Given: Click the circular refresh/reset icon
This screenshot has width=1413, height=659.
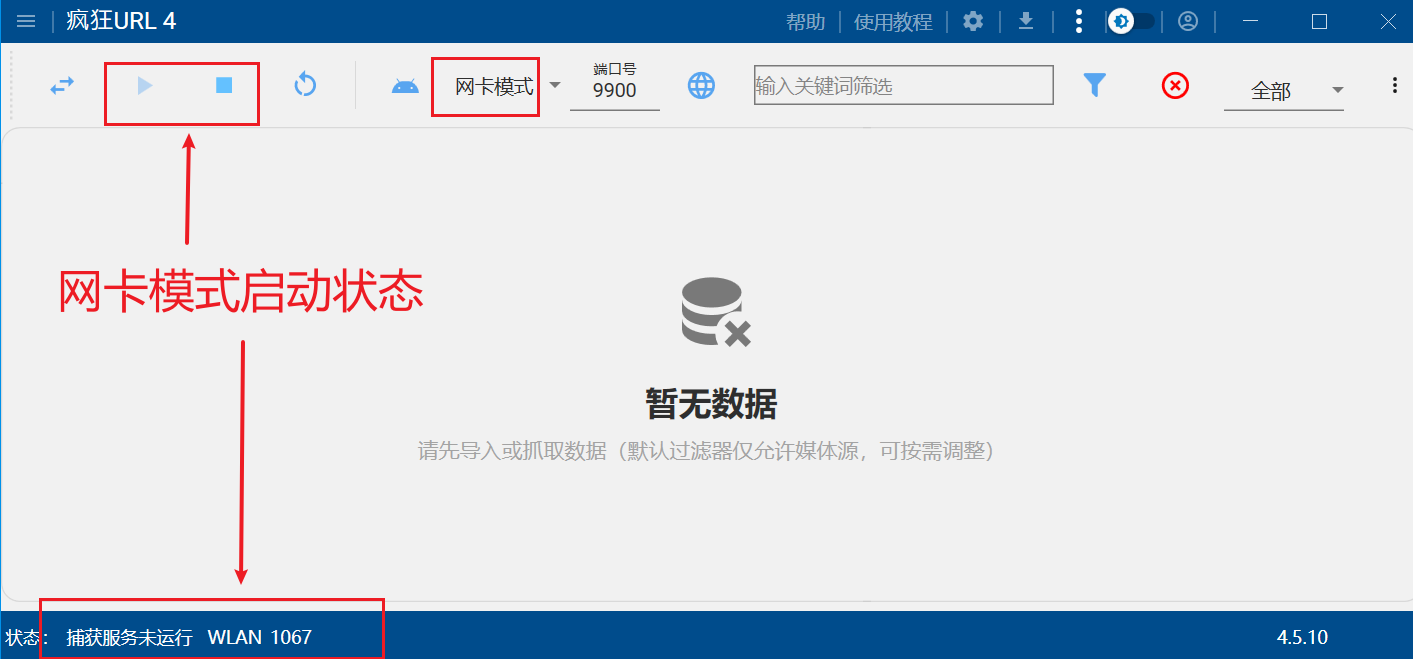Looking at the screenshot, I should [x=305, y=86].
